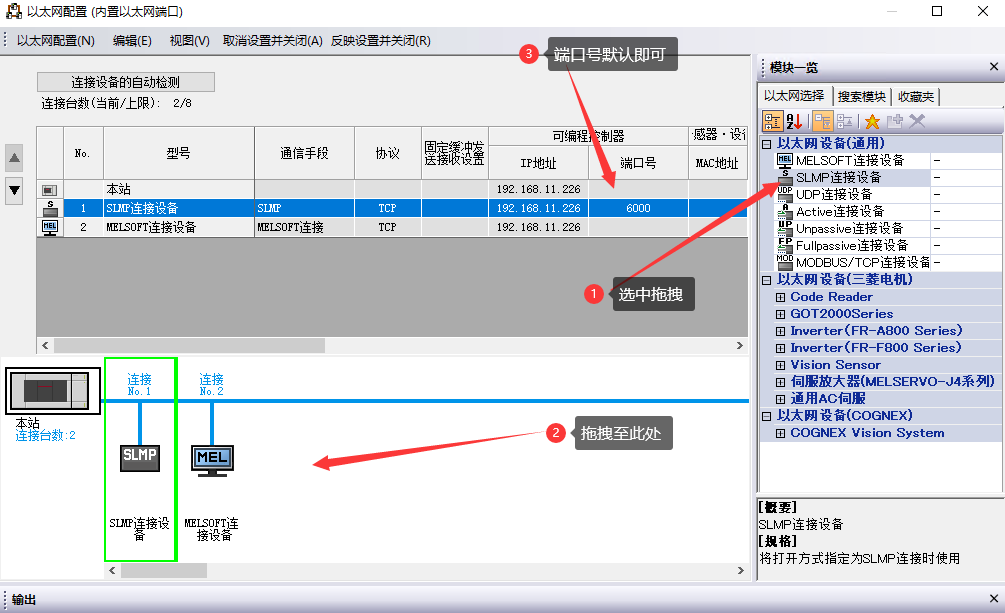Click the row icon for table row 1 SLMP
This screenshot has height=613, width=1005.
[50, 208]
